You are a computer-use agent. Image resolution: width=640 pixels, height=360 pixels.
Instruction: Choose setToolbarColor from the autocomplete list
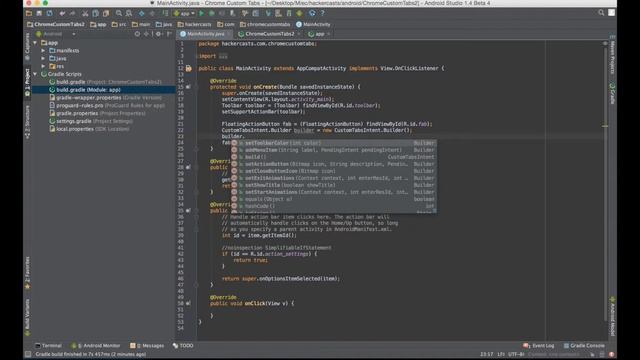click(333, 143)
